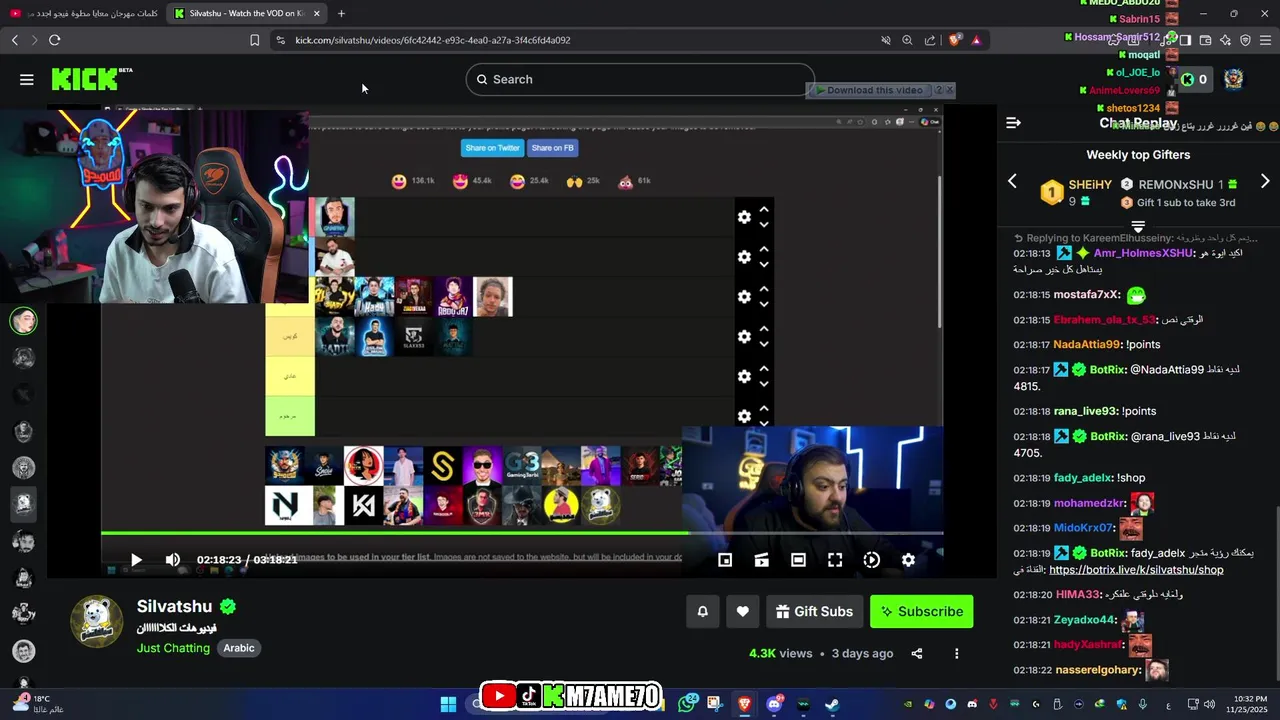Viewport: 1280px width, 720px height.
Task: Reload the current page
Action: 54,40
